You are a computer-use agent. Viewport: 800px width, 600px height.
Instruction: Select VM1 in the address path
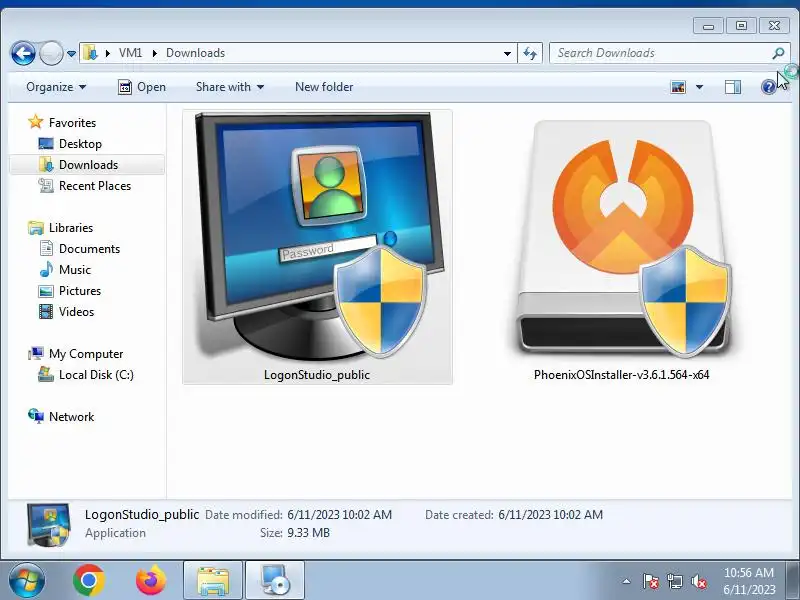130,53
